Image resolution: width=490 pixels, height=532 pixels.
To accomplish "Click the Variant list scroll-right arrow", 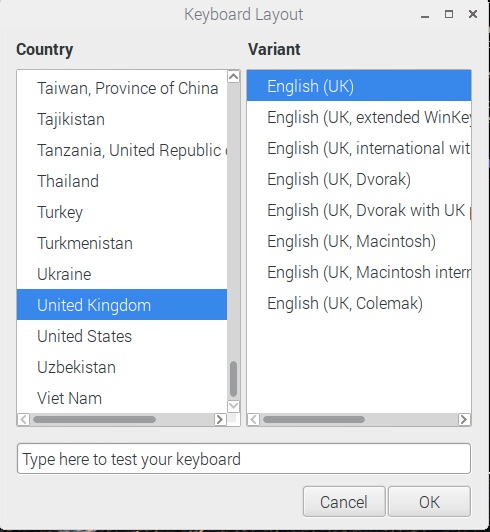I will tap(464, 419).
